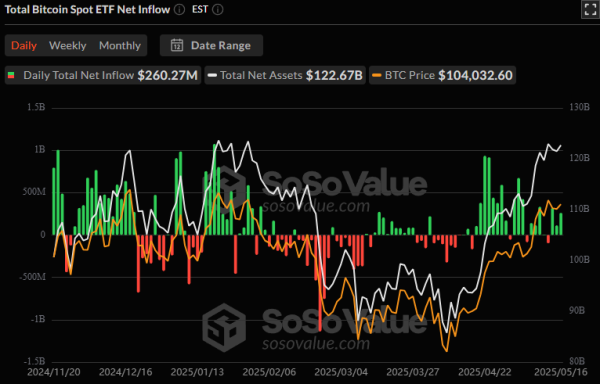Click the EST timezone label
600x384 pixels.
(200, 9)
